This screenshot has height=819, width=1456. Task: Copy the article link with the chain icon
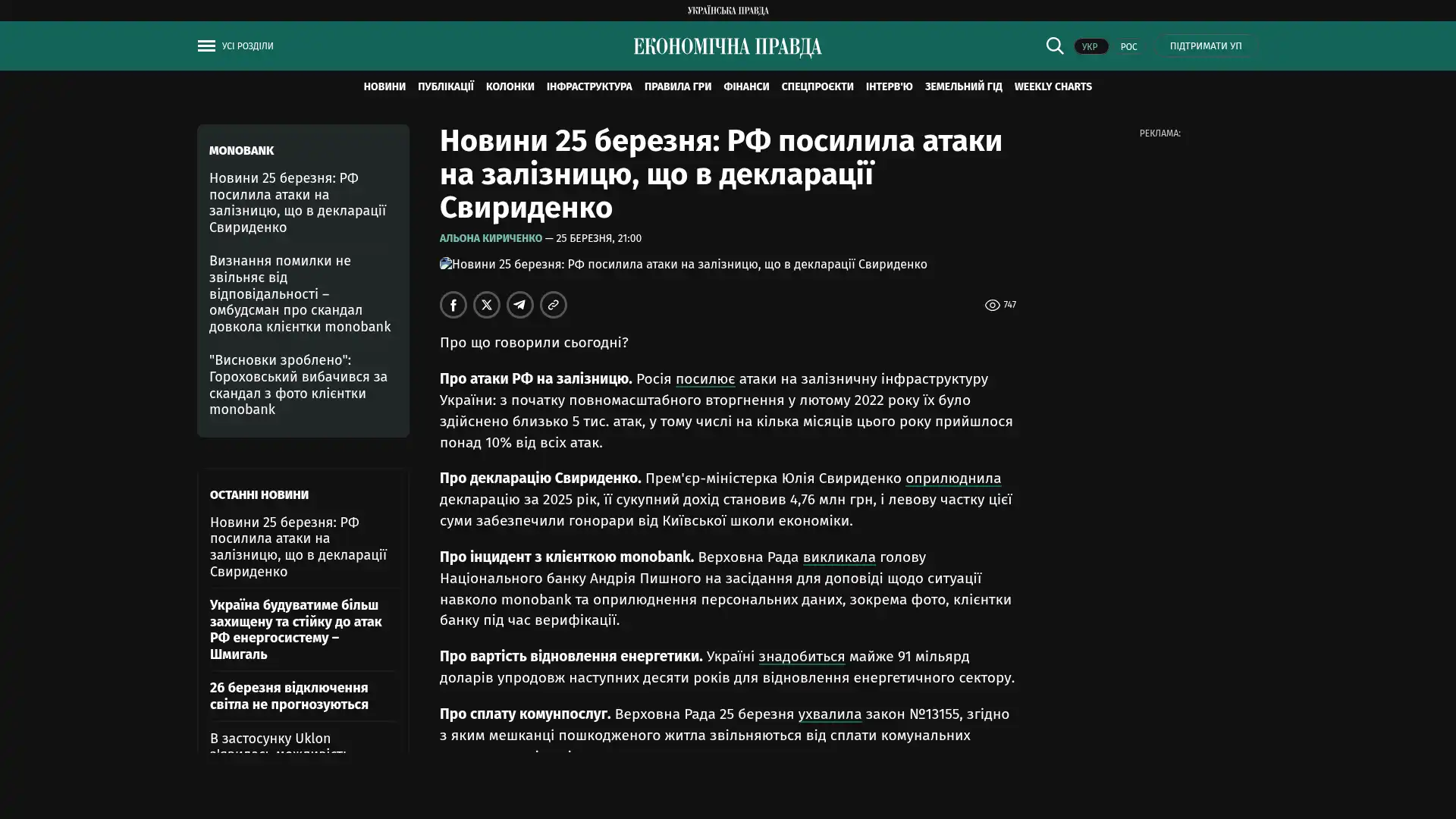pos(554,305)
